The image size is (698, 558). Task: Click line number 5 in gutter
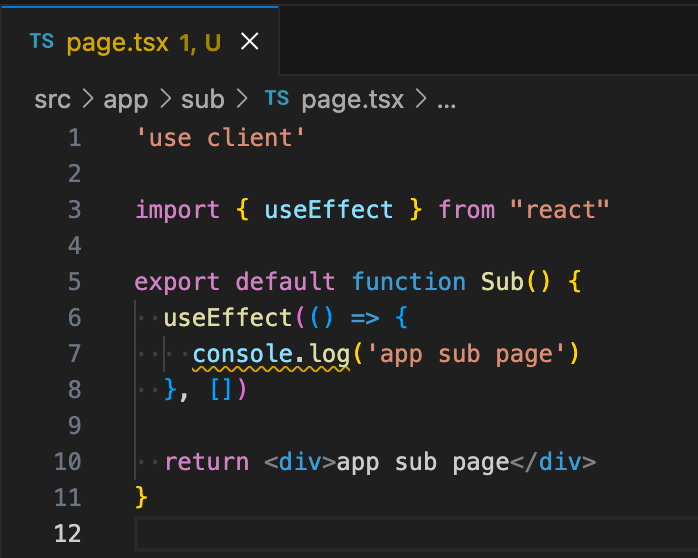click(x=75, y=282)
